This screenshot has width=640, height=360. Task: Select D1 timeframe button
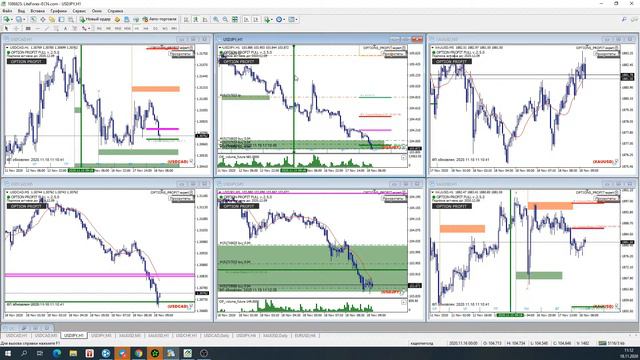(x=155, y=29)
